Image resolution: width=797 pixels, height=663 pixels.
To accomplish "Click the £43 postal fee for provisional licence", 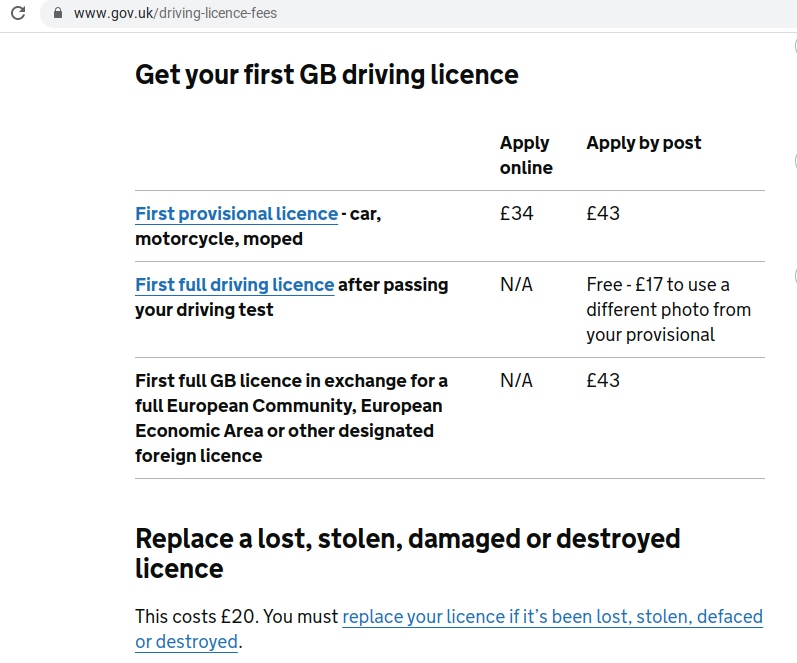I will (603, 214).
